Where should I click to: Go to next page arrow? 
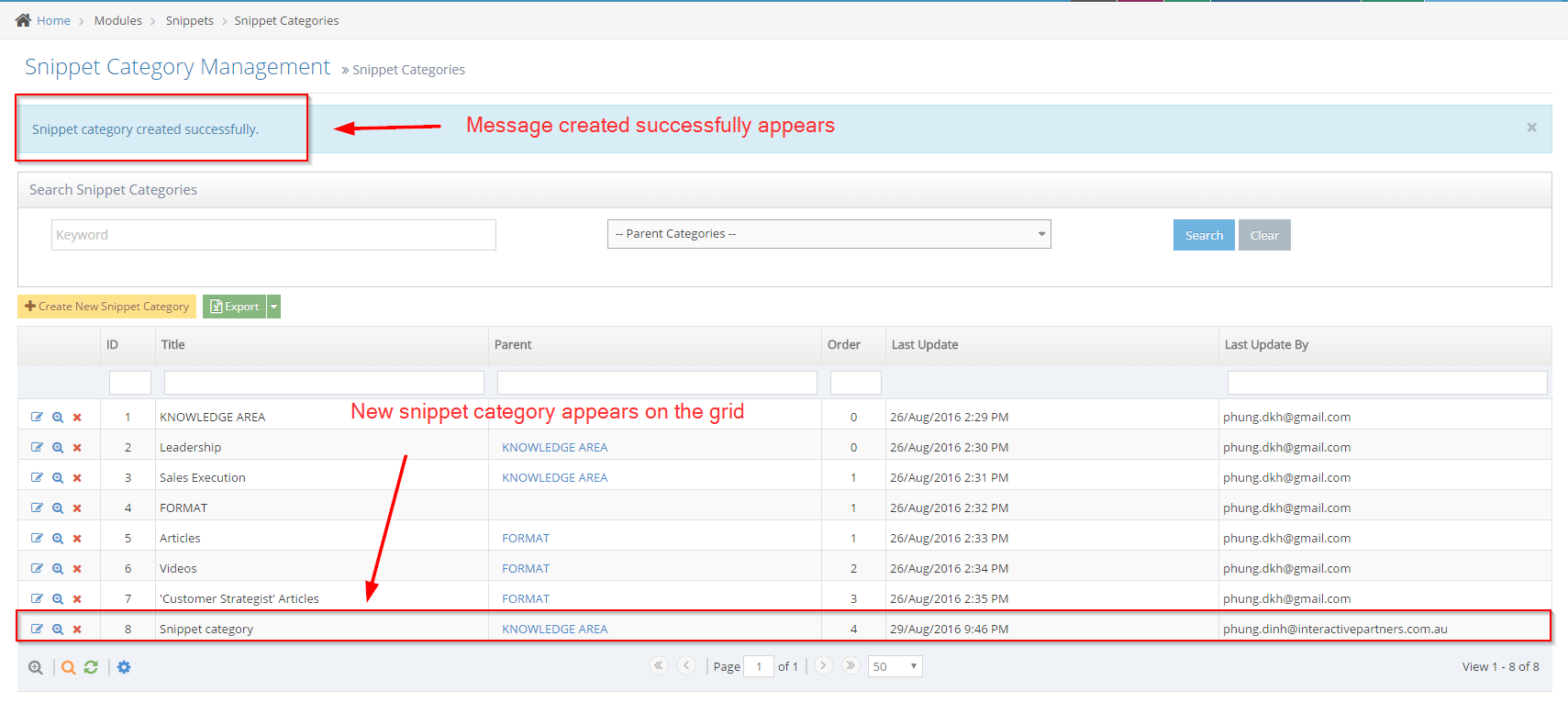click(823, 665)
